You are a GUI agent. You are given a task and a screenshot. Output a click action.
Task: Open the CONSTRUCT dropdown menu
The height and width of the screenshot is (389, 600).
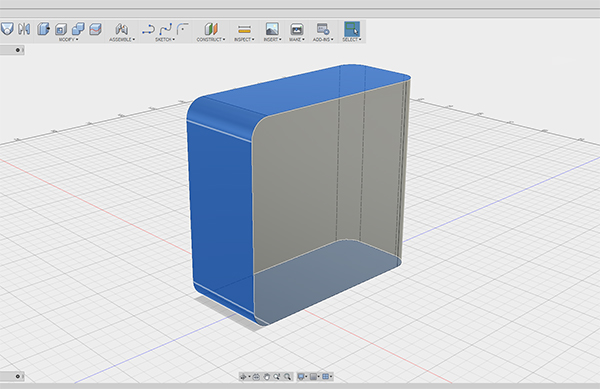[211, 39]
